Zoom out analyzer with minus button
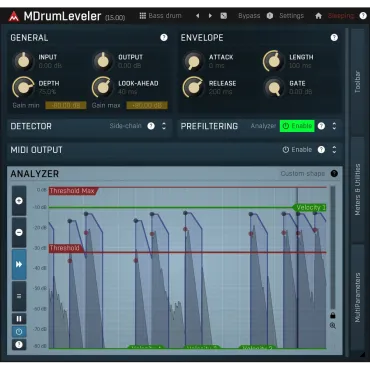 pyautogui.click(x=19, y=232)
